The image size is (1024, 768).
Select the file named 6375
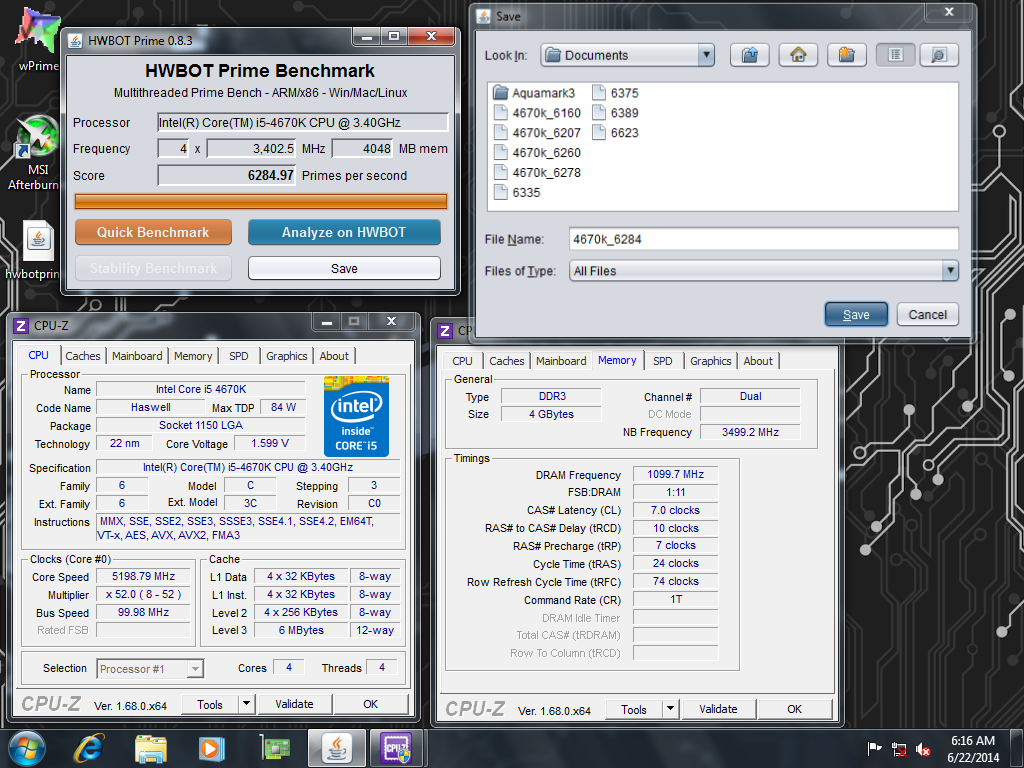[x=615, y=93]
